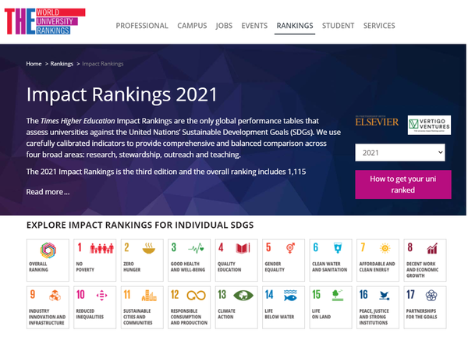This screenshot has height=362, width=468.
Task: Go to the Jobs menu item
Action: point(224,26)
